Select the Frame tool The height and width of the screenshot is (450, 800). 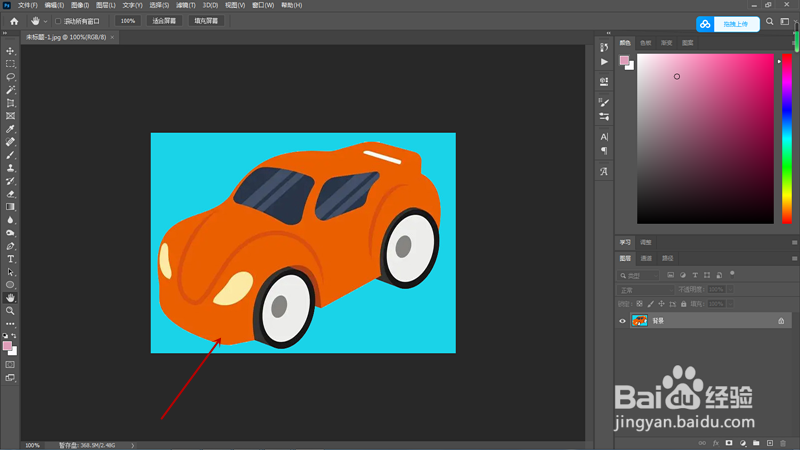point(10,116)
